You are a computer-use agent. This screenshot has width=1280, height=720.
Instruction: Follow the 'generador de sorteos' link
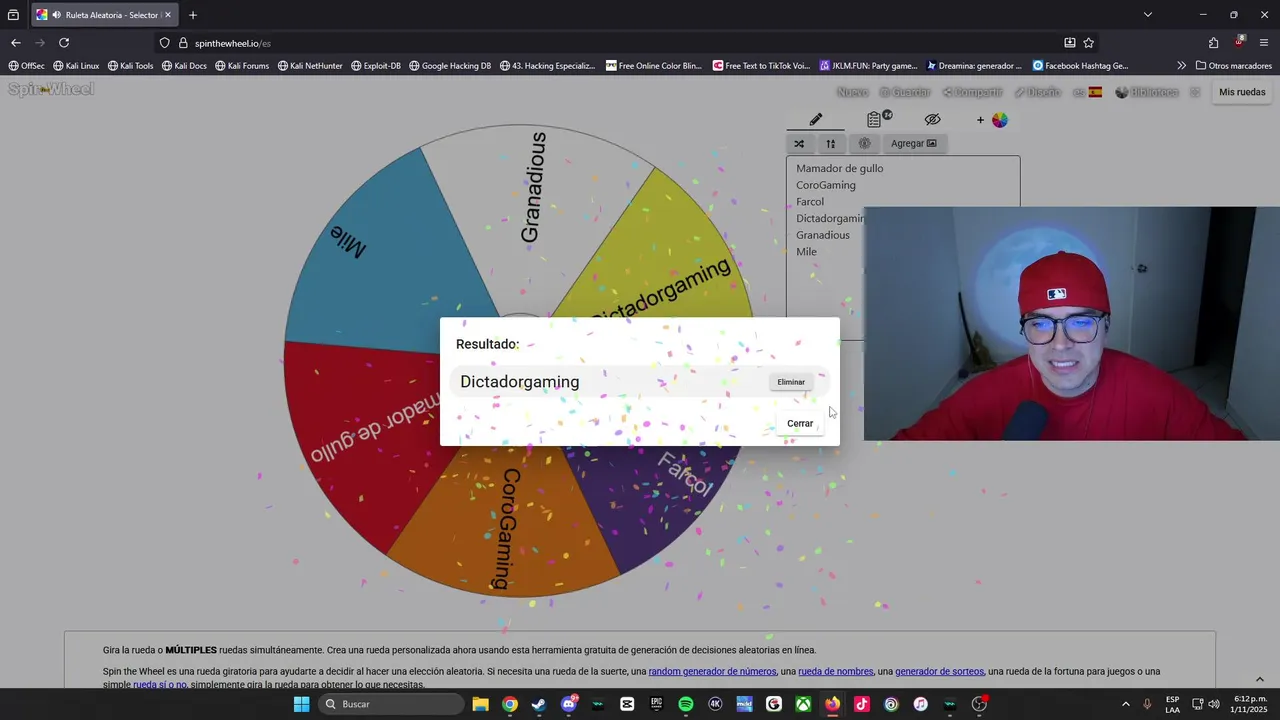coord(939,671)
